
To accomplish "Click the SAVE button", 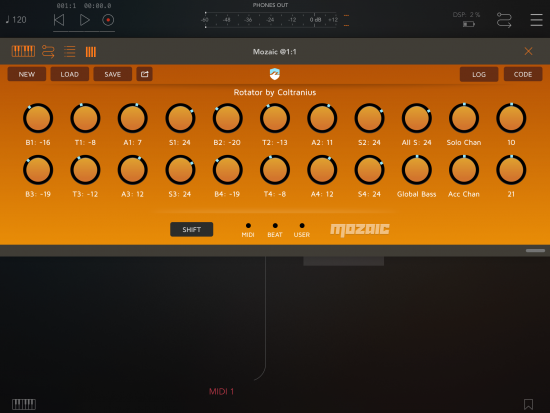I will click(x=113, y=74).
